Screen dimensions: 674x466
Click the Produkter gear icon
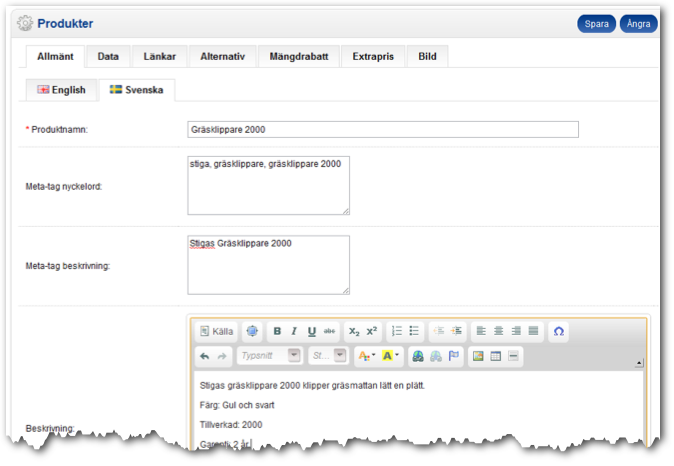point(25,23)
